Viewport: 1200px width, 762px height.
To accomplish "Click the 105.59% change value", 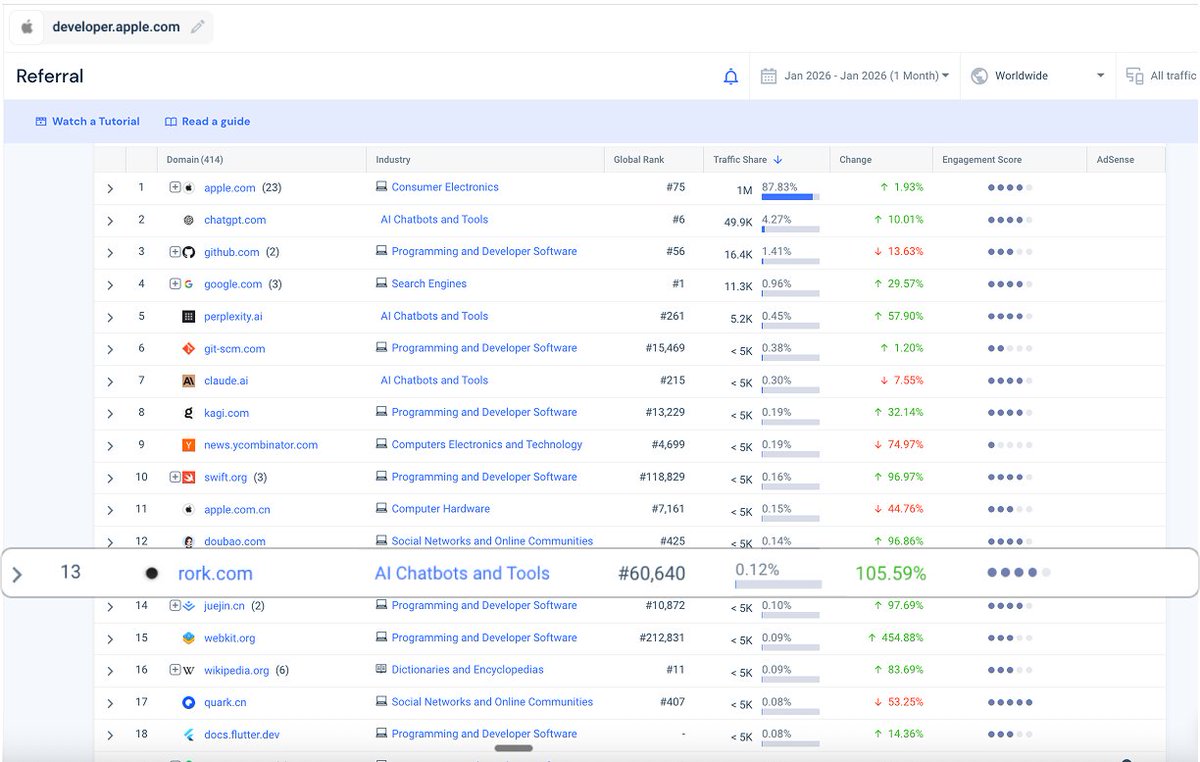I will 890,574.
